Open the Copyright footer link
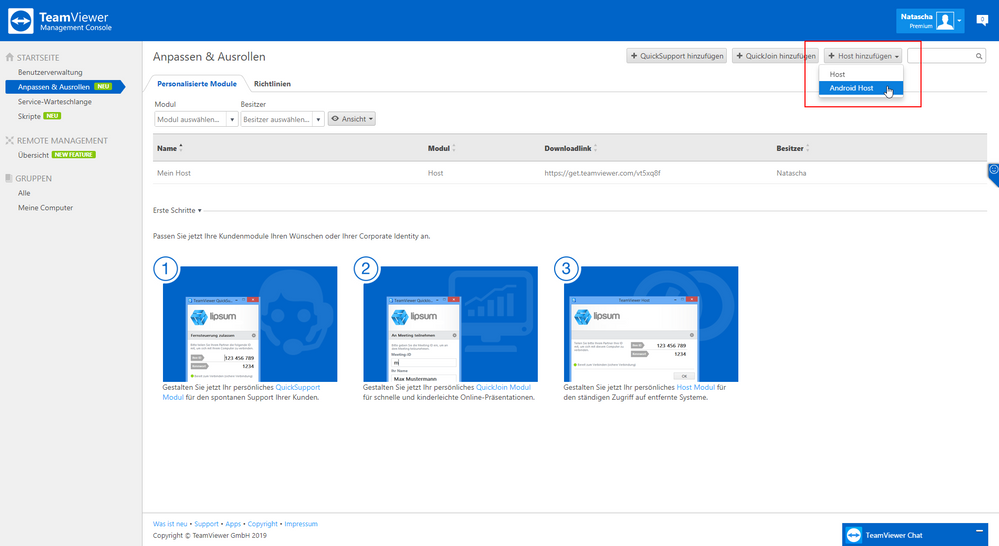The width and height of the screenshot is (999, 546). pyautogui.click(x=262, y=524)
